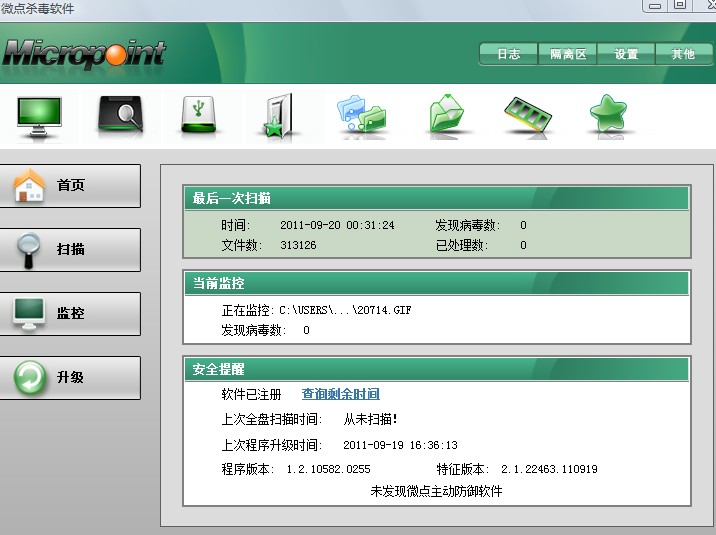This screenshot has height=535, width=716.
Task: Click the last scan time 2011-09-20 00:31:24
Action: tap(337, 225)
